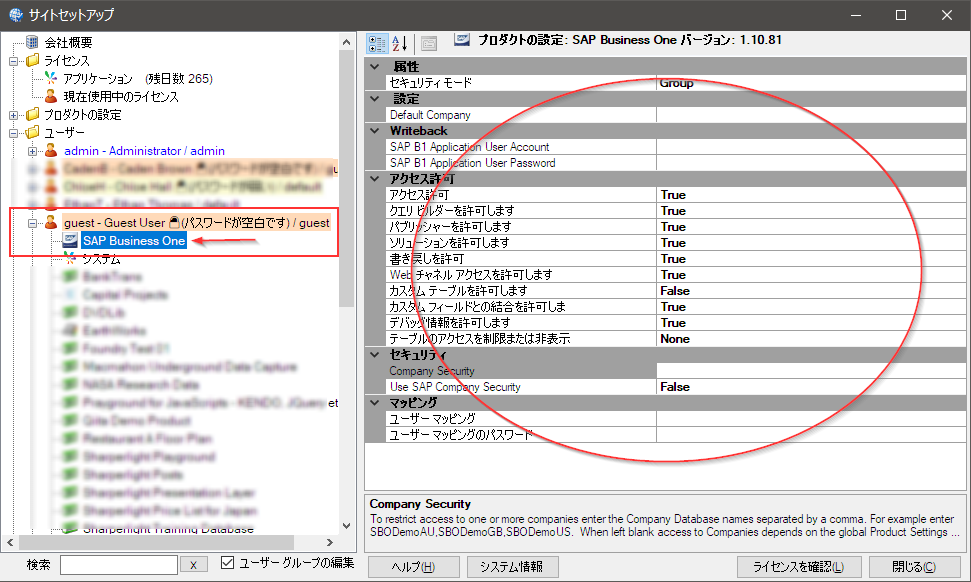Click ユーザー マッピングのパスワード value field
This screenshot has height=582, width=971.
pos(811,435)
